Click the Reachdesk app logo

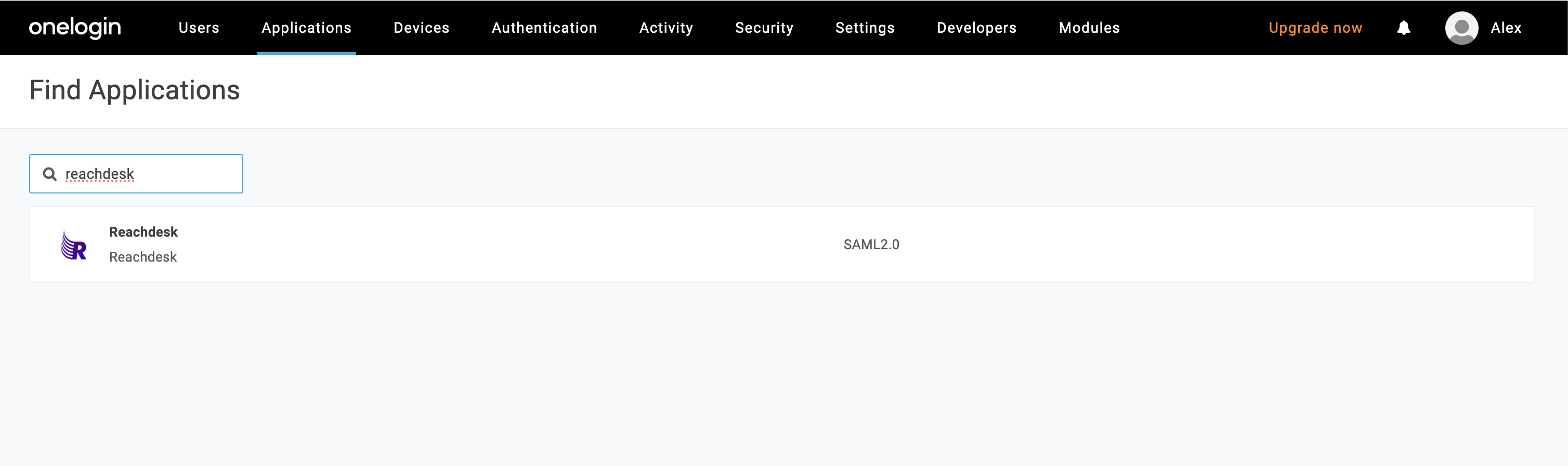pos(74,245)
